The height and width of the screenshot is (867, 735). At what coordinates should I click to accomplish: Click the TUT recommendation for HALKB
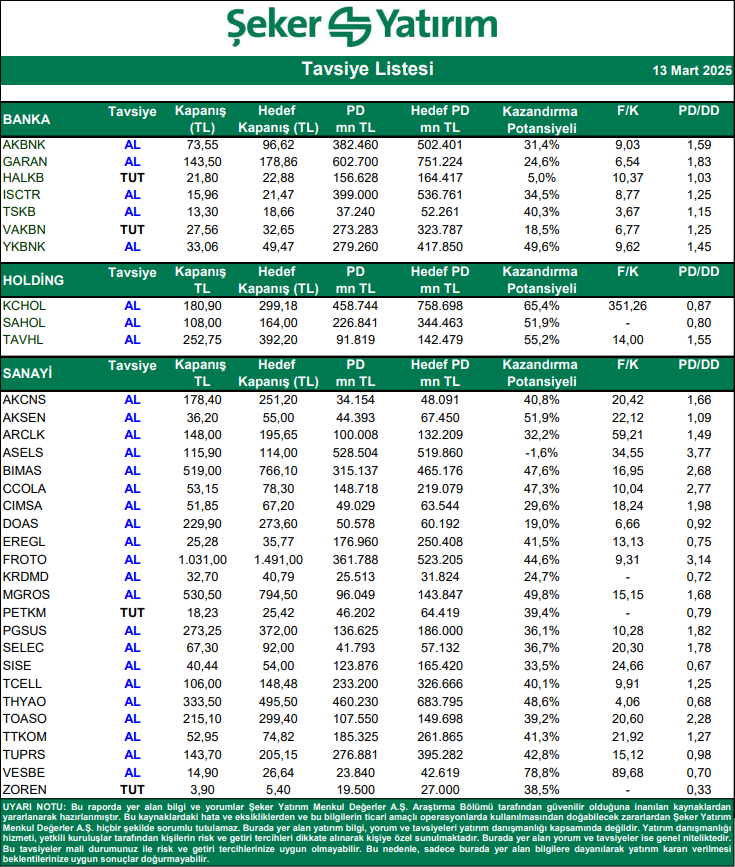(x=132, y=177)
